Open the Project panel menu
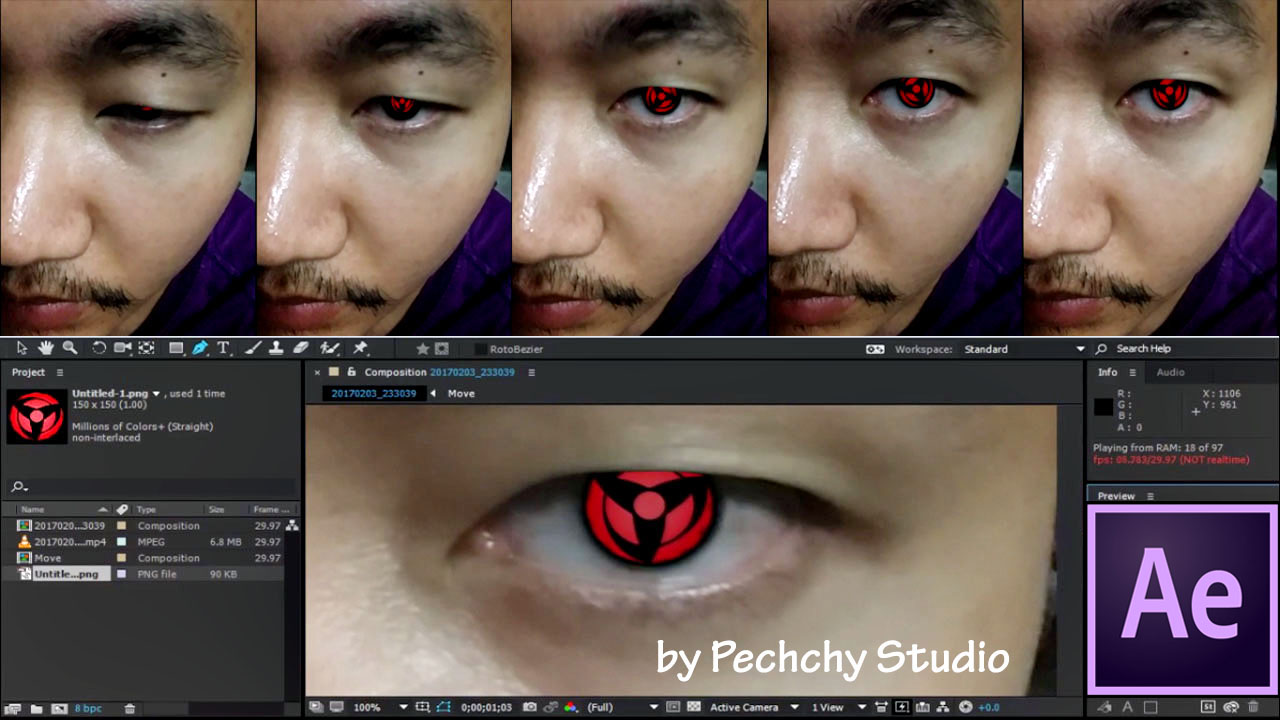This screenshot has height=720, width=1280. pos(60,372)
